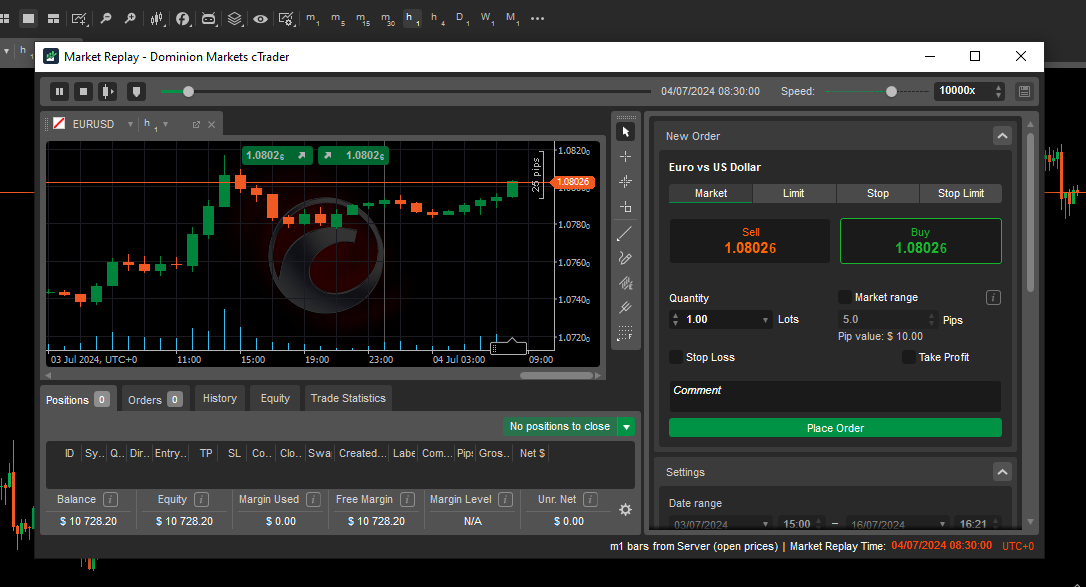Image resolution: width=1086 pixels, height=587 pixels.
Task: Open the indicators icon on the toolbar
Action: click(x=184, y=19)
